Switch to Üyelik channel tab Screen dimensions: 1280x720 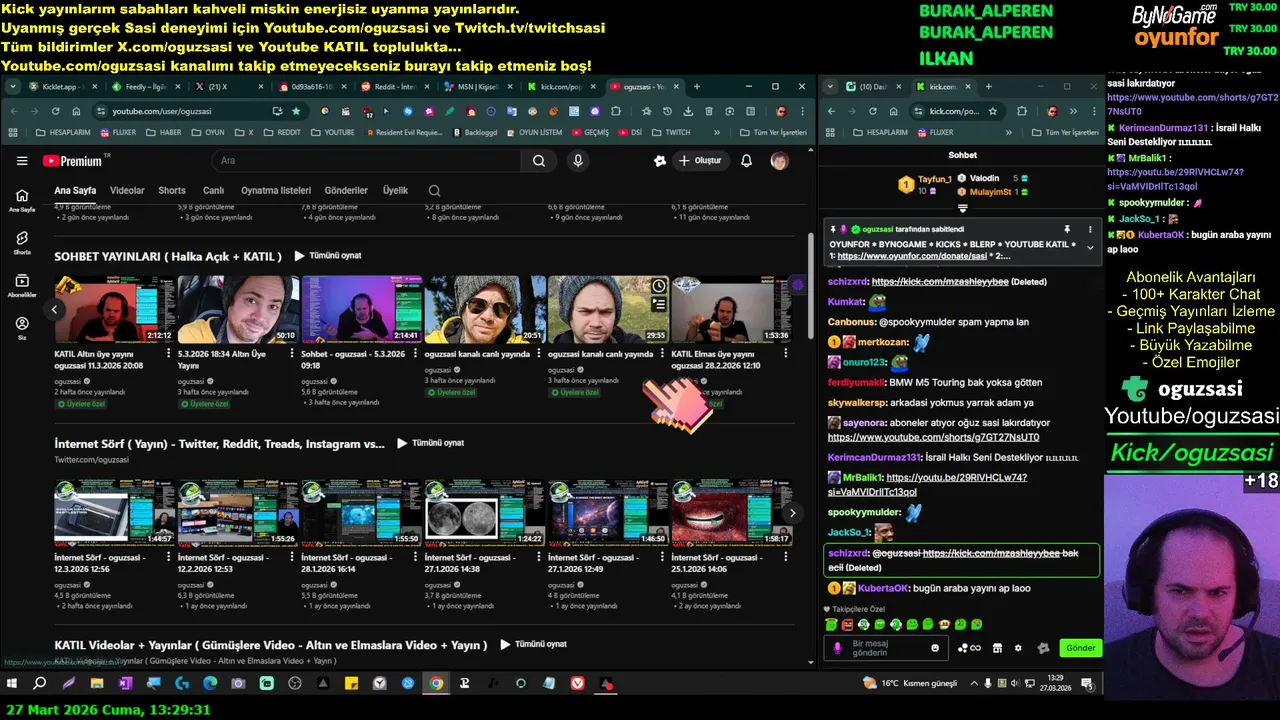click(395, 190)
